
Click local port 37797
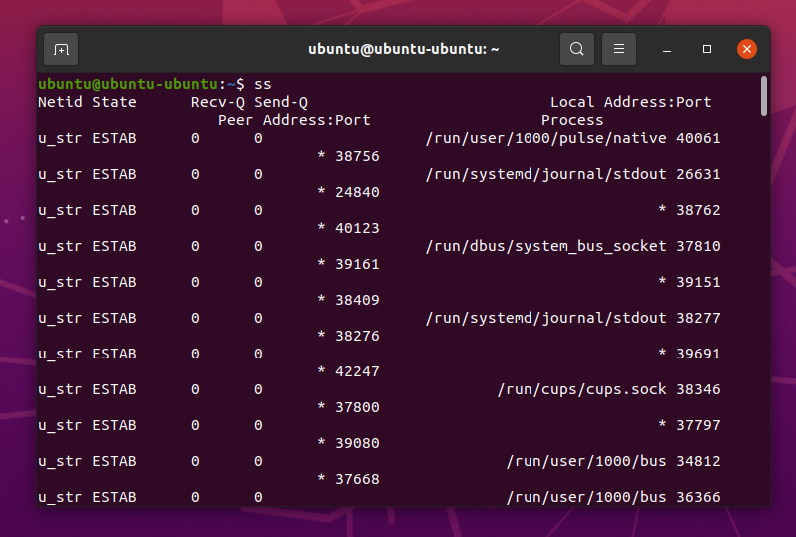[698, 425]
